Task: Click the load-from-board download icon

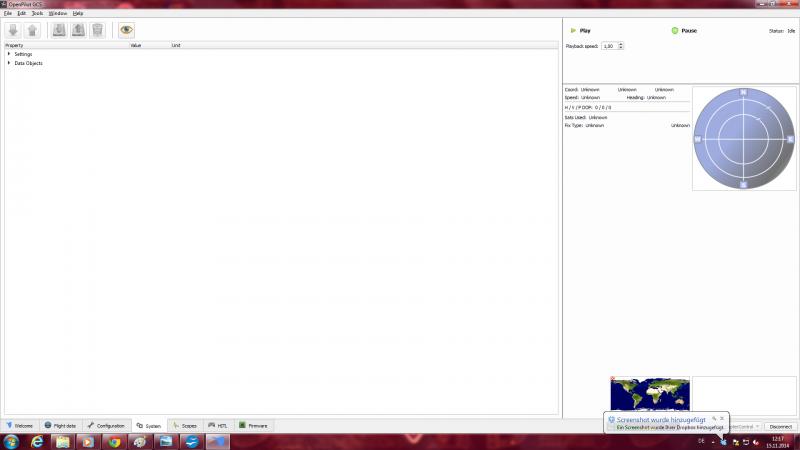Action: (x=59, y=30)
